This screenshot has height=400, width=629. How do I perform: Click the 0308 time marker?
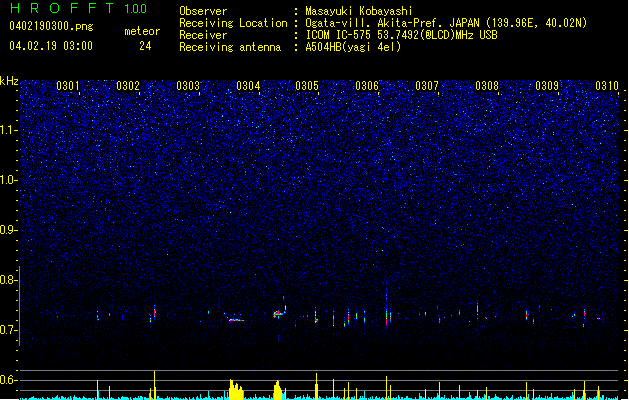[x=487, y=86]
